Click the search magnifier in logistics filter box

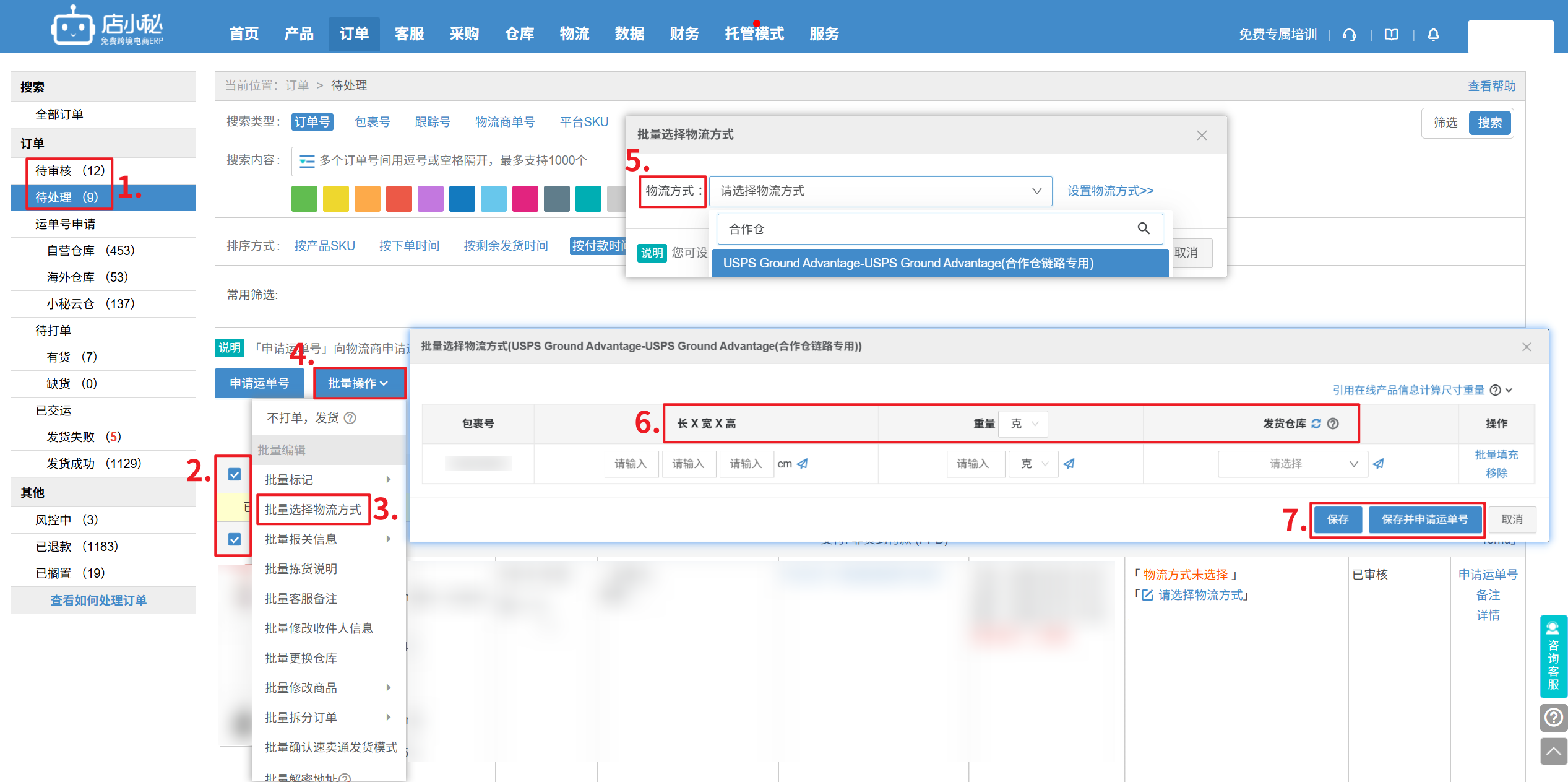pos(1143,228)
